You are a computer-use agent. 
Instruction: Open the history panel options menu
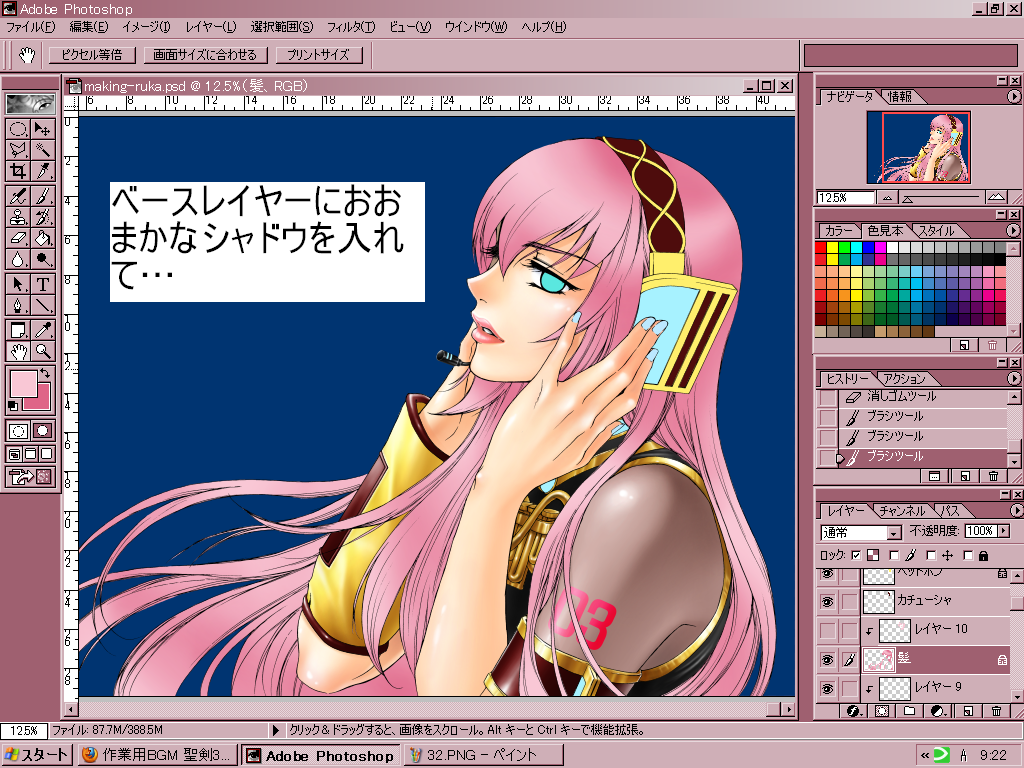click(1014, 378)
